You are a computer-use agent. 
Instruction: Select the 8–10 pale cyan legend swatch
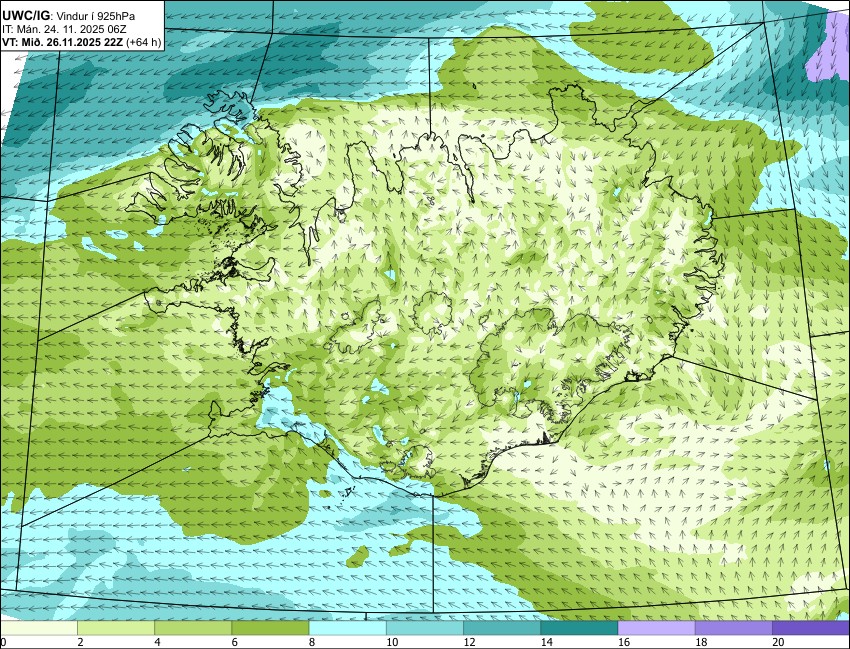point(347,628)
